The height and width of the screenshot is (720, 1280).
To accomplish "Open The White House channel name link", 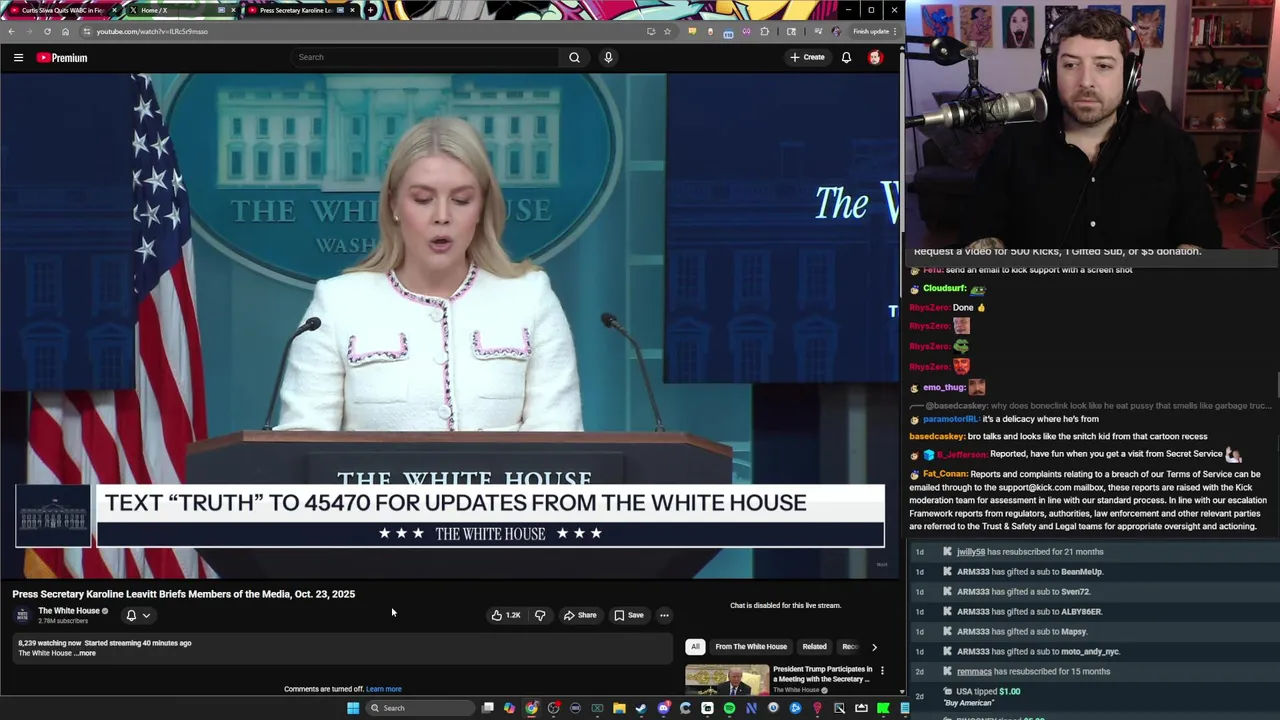I will (69, 611).
